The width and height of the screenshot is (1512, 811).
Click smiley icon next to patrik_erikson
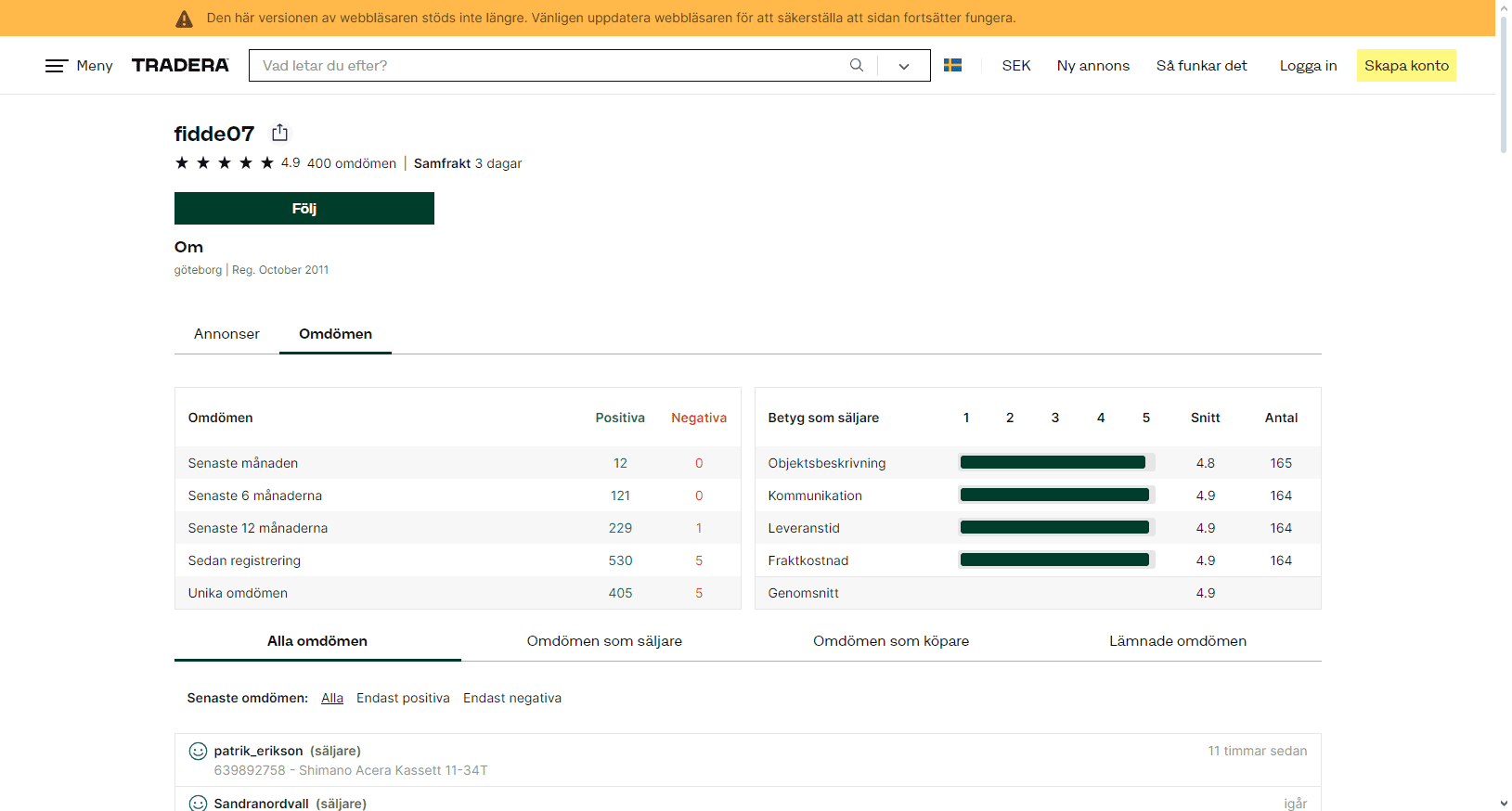(x=198, y=751)
